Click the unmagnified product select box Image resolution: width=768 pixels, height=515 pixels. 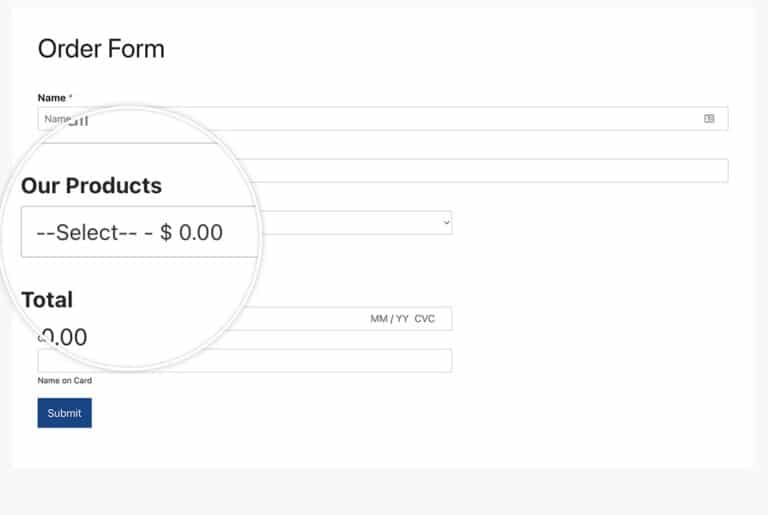click(x=356, y=222)
